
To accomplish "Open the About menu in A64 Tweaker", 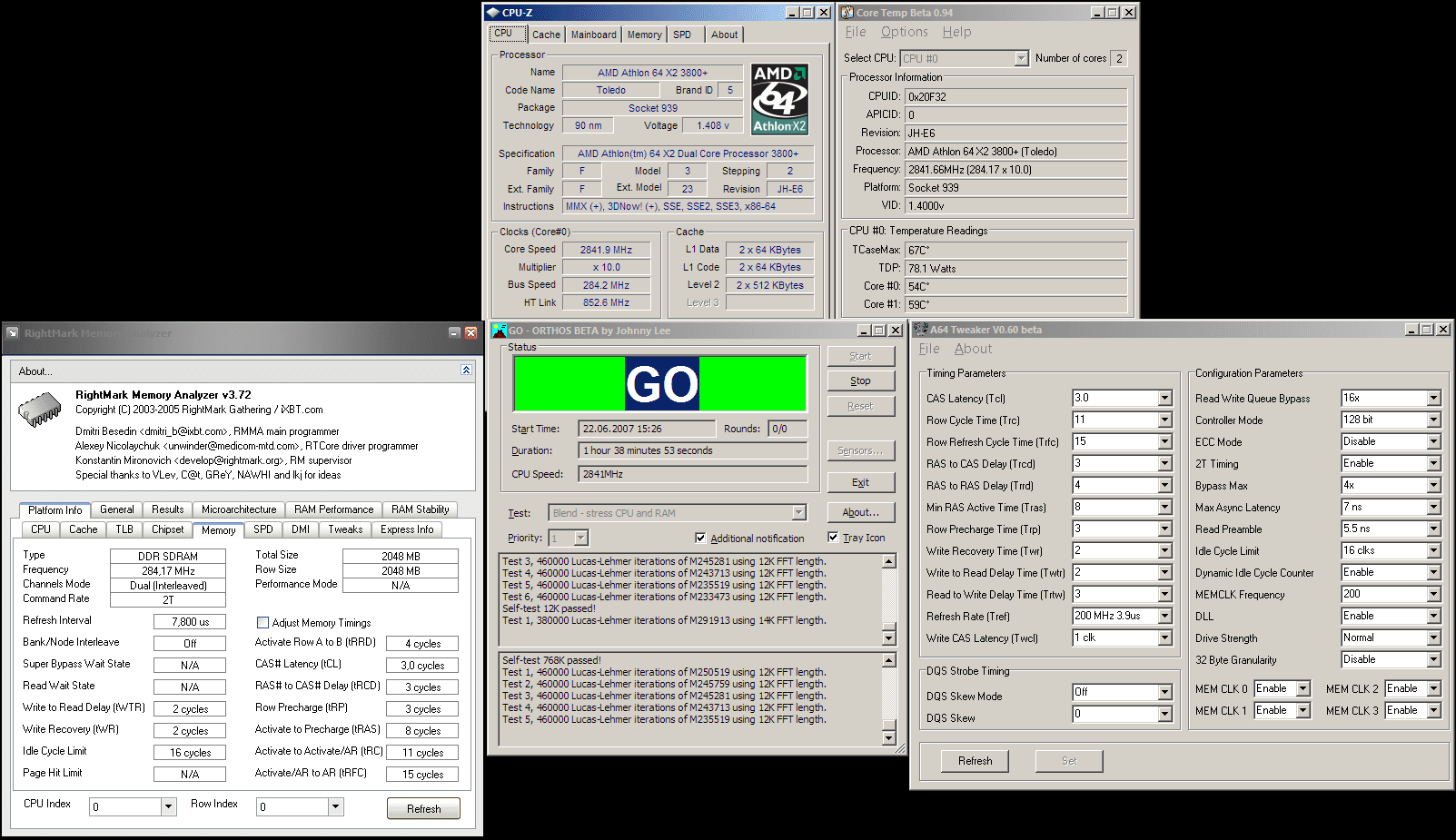I will click(x=973, y=349).
